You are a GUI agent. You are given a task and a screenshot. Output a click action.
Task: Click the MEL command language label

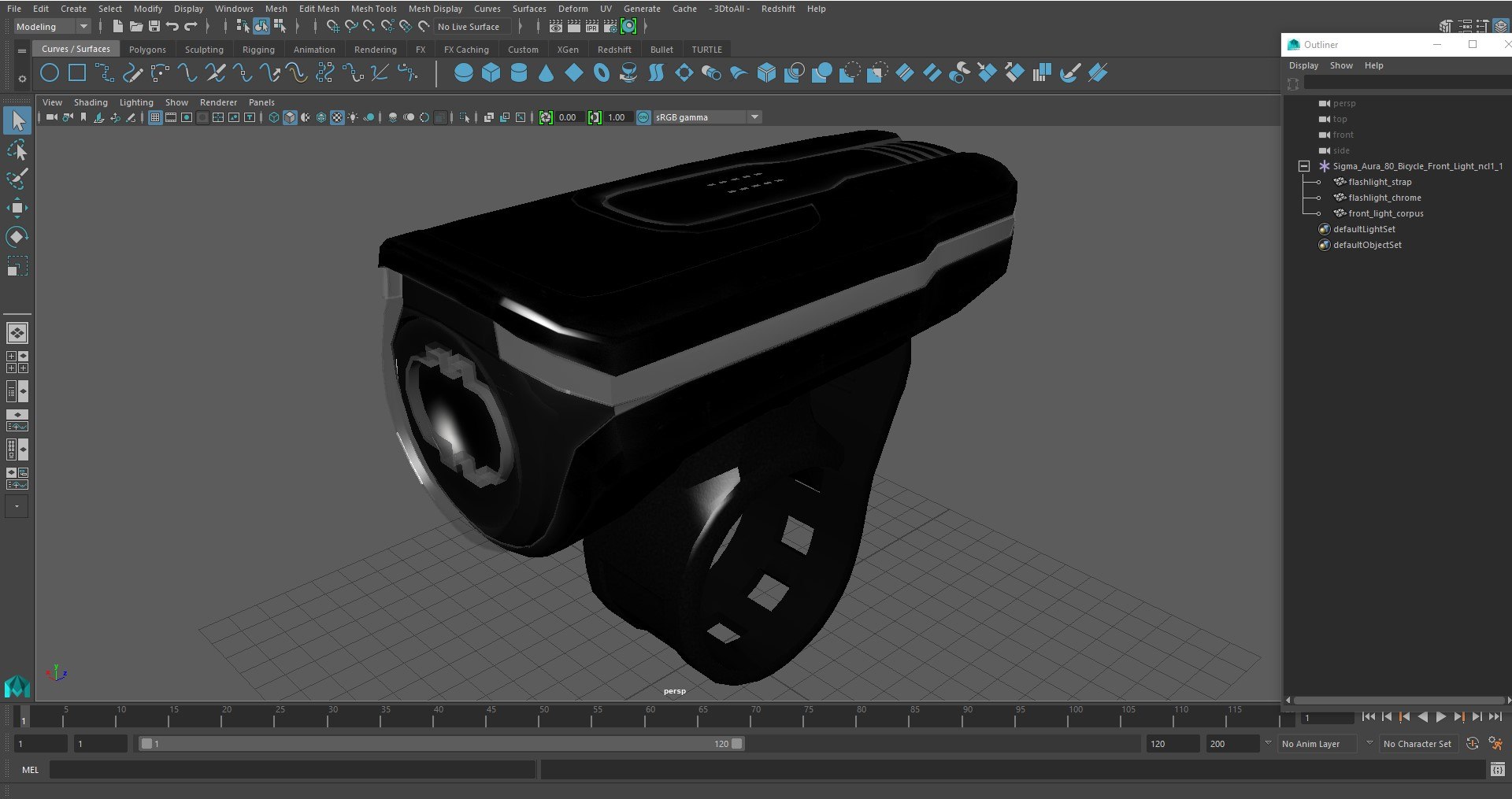point(30,769)
